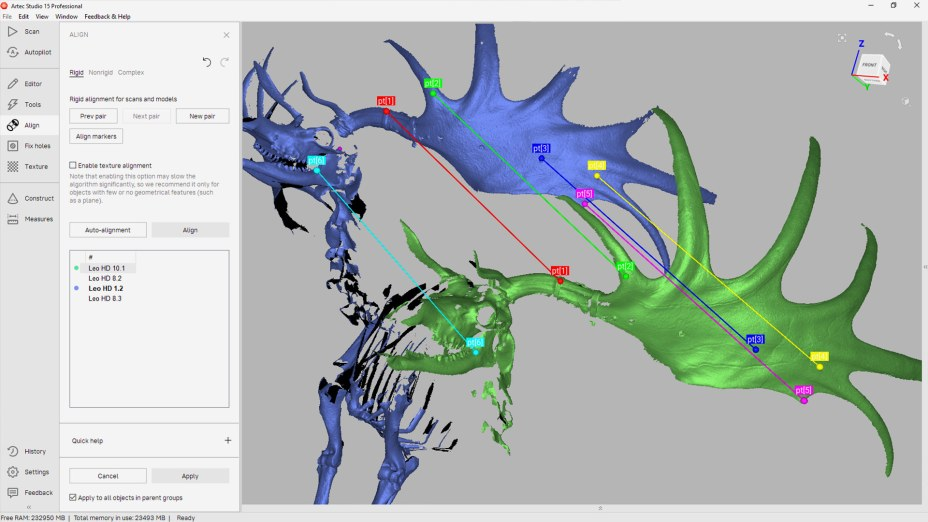Enable texture alignment checkbox

point(73,165)
